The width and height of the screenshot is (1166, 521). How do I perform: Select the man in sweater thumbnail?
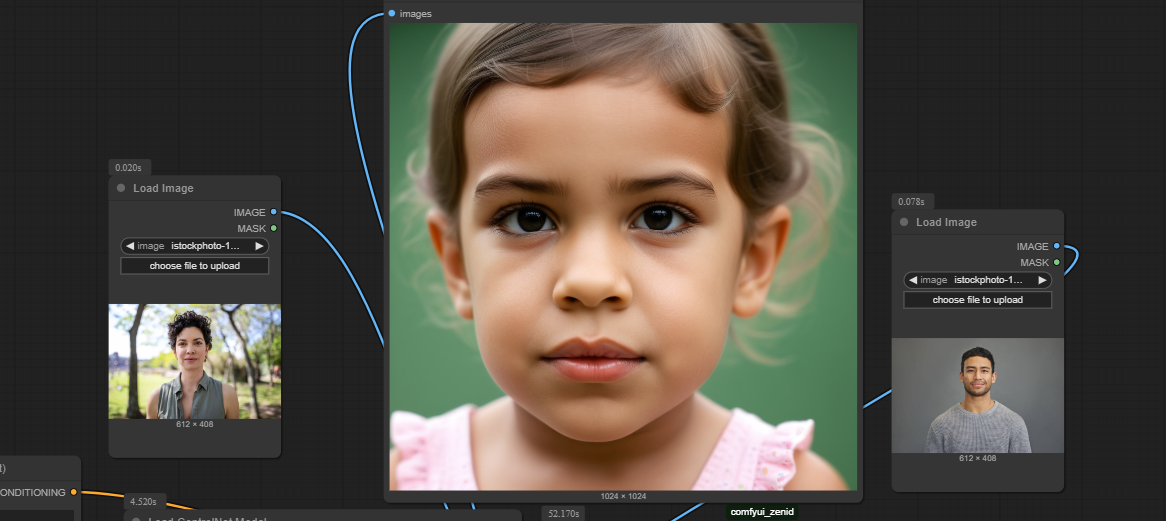(978, 395)
